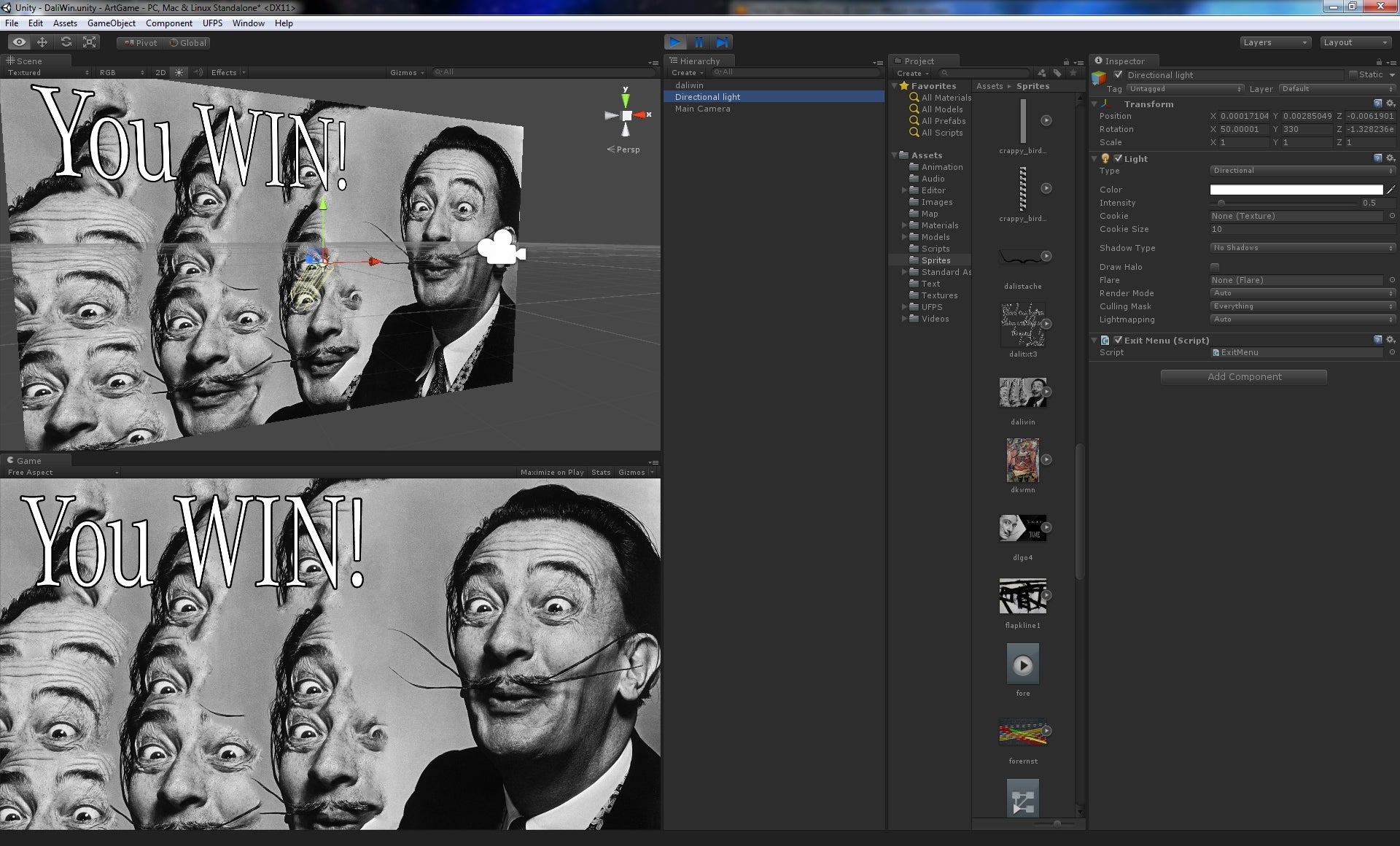Click the Project save search star icon
This screenshot has height=846, width=1400.
1073,73
